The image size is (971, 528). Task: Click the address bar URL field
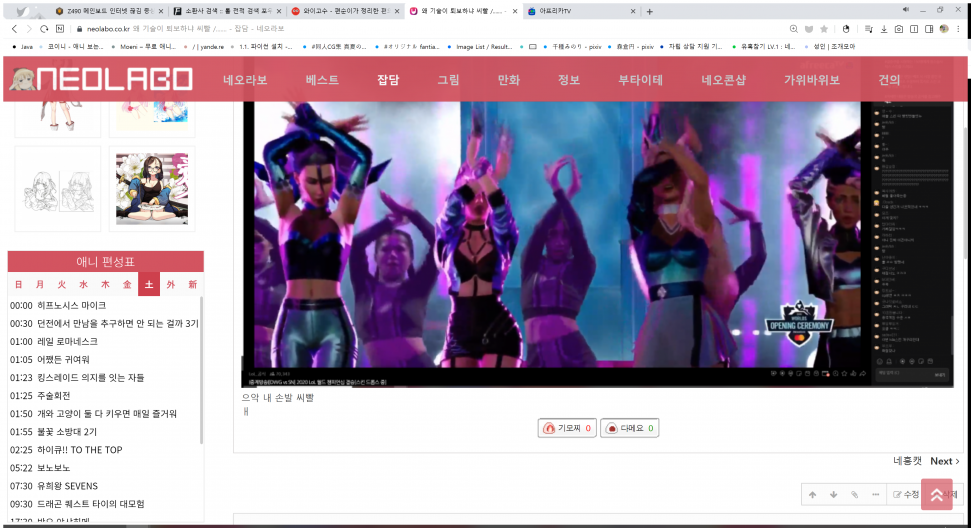[x=433, y=29]
